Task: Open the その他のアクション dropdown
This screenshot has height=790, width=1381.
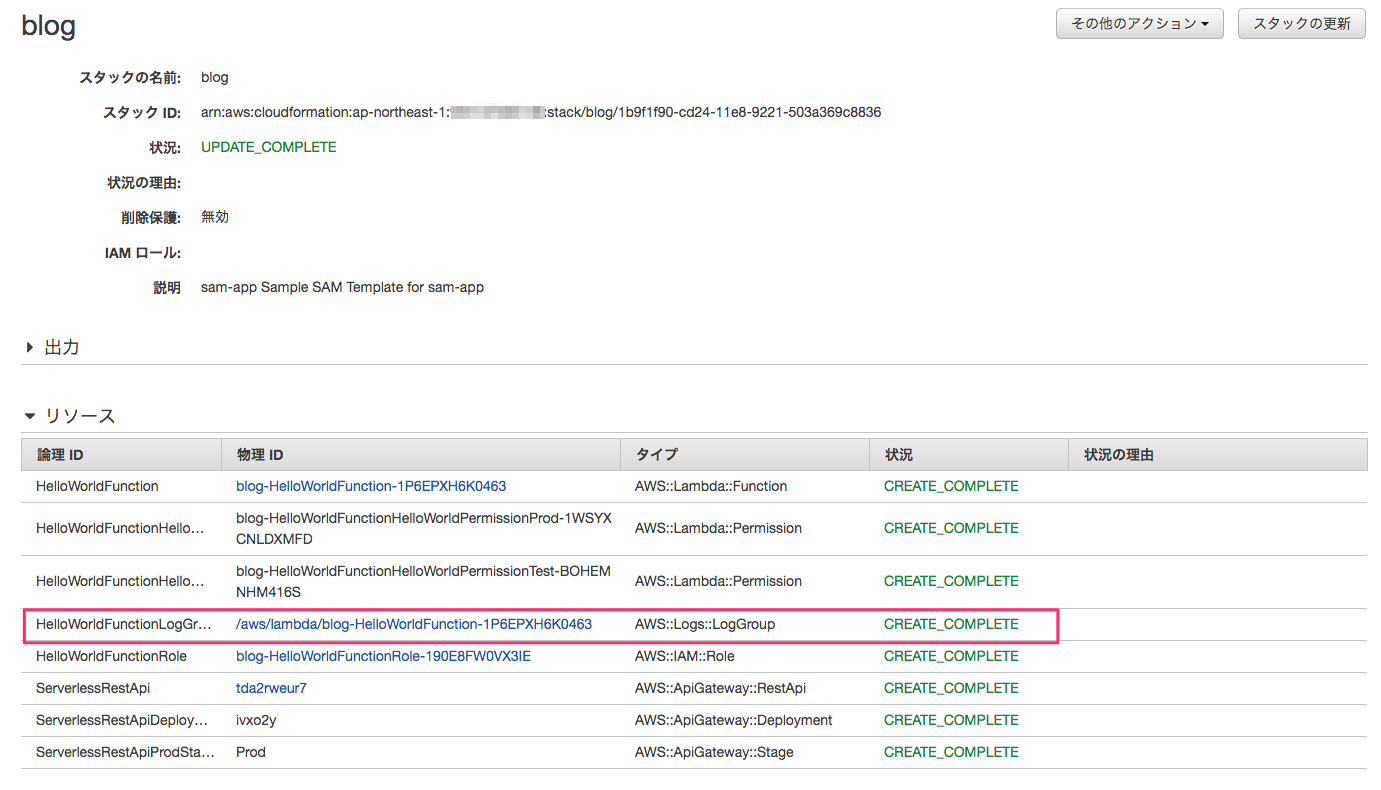Action: [1139, 23]
